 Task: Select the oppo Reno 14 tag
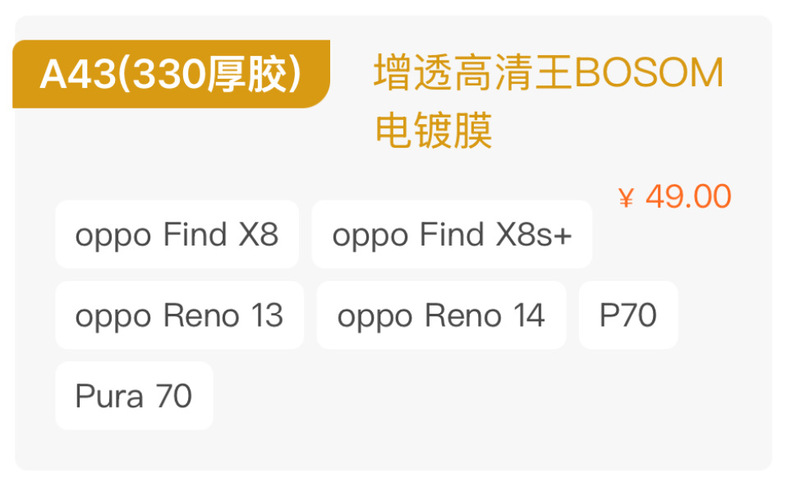pyautogui.click(x=441, y=316)
